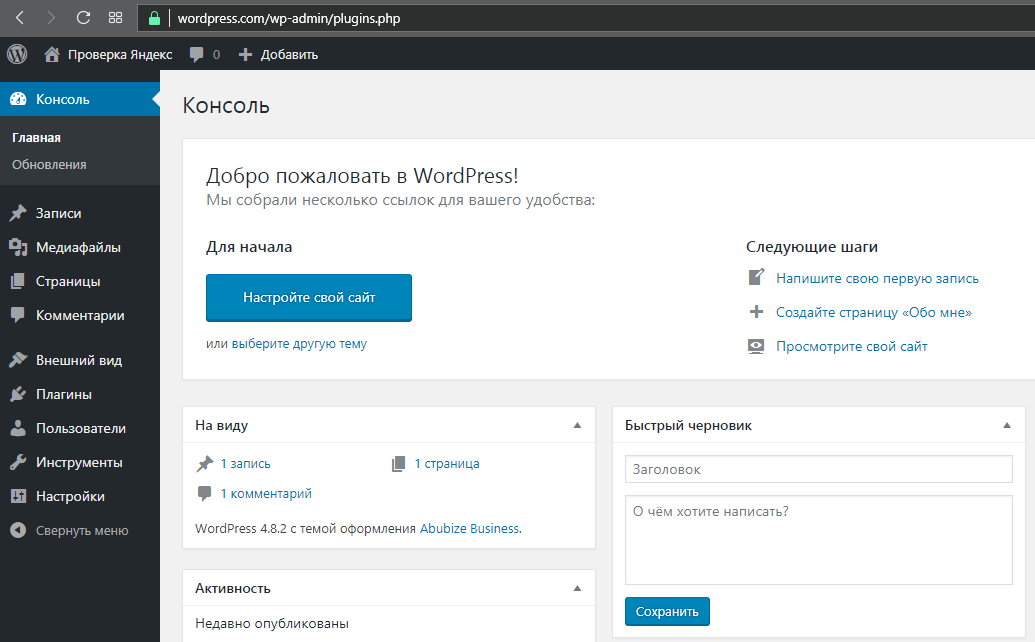Viewport: 1035px width, 642px height.
Task: Click the Медиафайлы media icon in sidebar
Action: pos(17,247)
